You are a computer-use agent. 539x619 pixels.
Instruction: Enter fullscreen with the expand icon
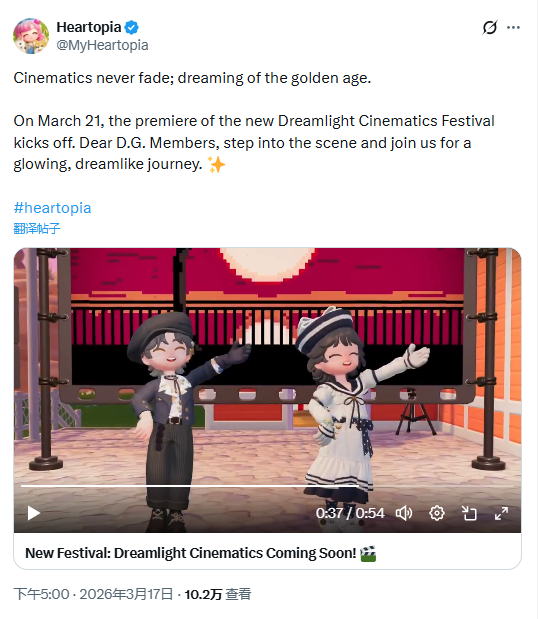point(501,513)
